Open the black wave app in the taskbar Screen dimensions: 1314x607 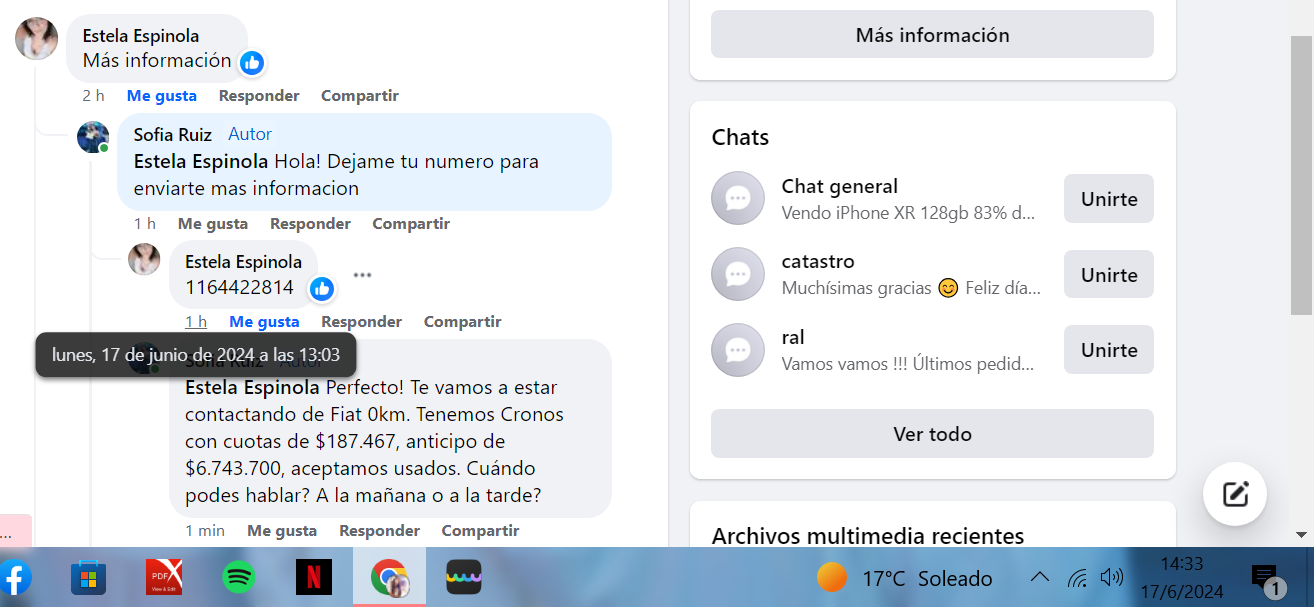pyautogui.click(x=464, y=578)
